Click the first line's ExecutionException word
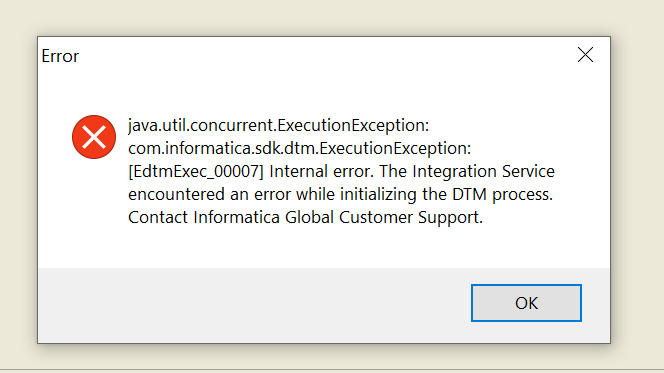Screen dimensions: 664x373 pos(353,125)
